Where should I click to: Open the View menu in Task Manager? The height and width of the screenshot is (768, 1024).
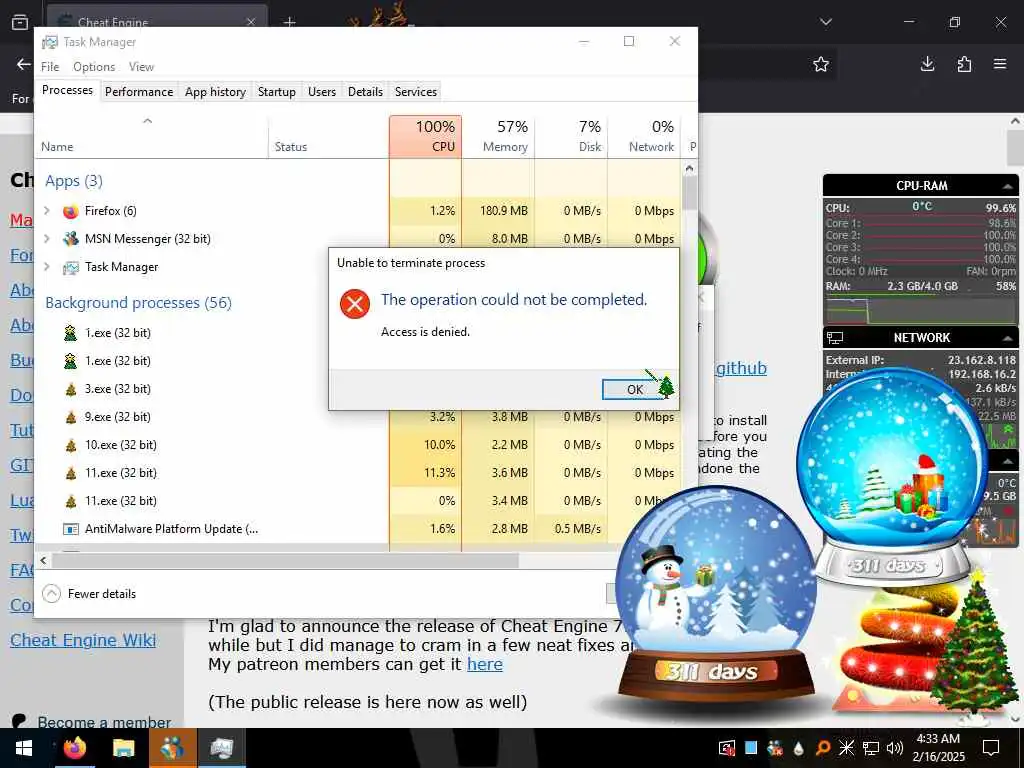(141, 67)
